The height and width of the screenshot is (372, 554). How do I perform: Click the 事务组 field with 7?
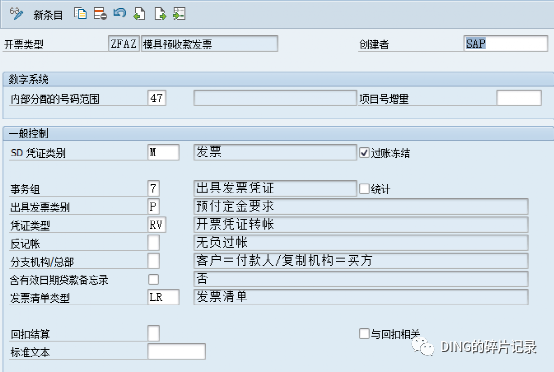[153, 188]
